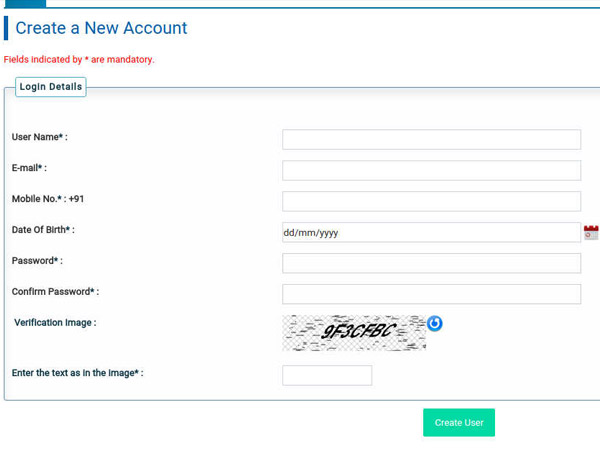
Task: Submit form with Create User button
Action: click(x=459, y=422)
